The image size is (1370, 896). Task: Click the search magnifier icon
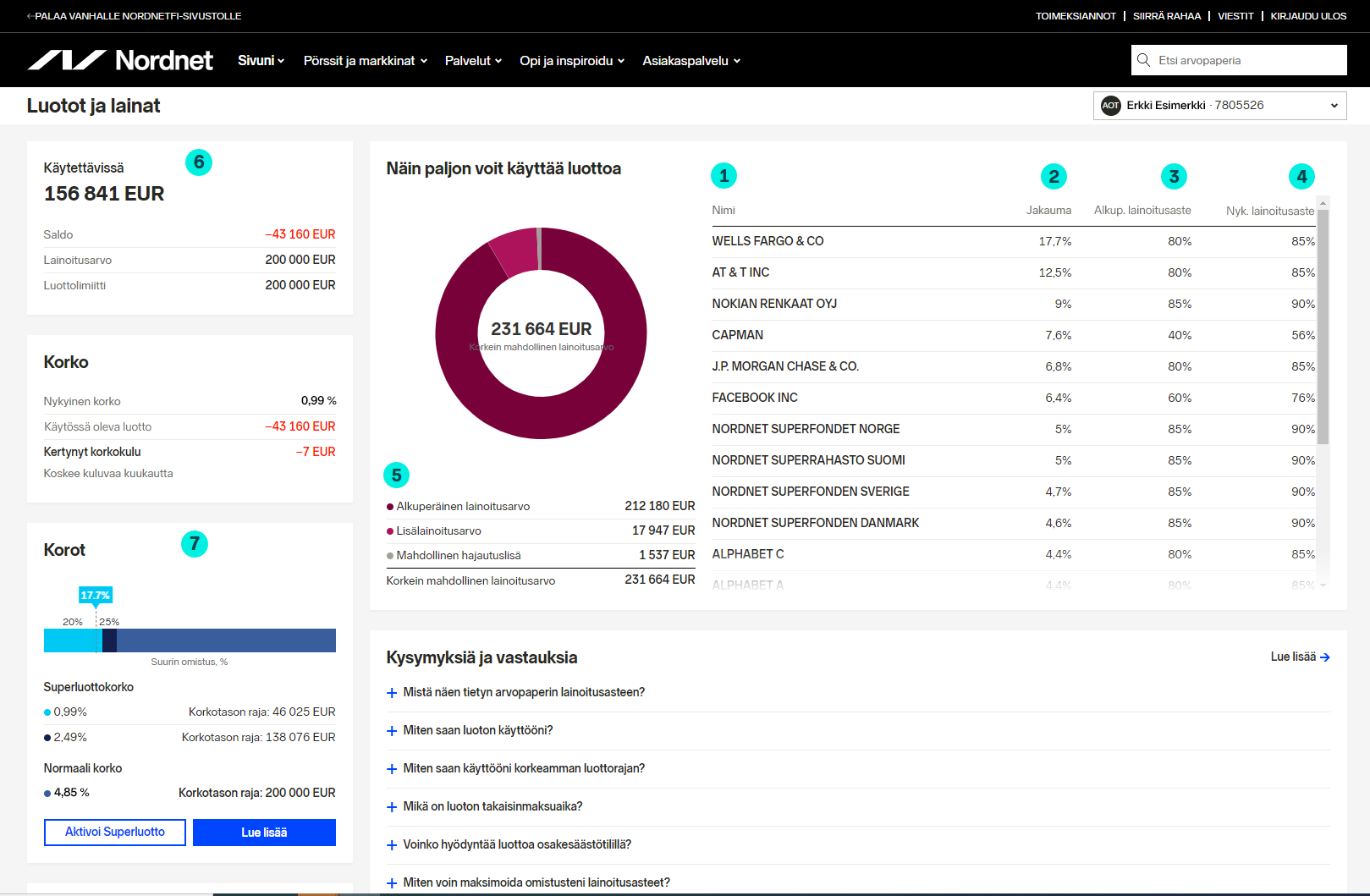click(x=1144, y=60)
